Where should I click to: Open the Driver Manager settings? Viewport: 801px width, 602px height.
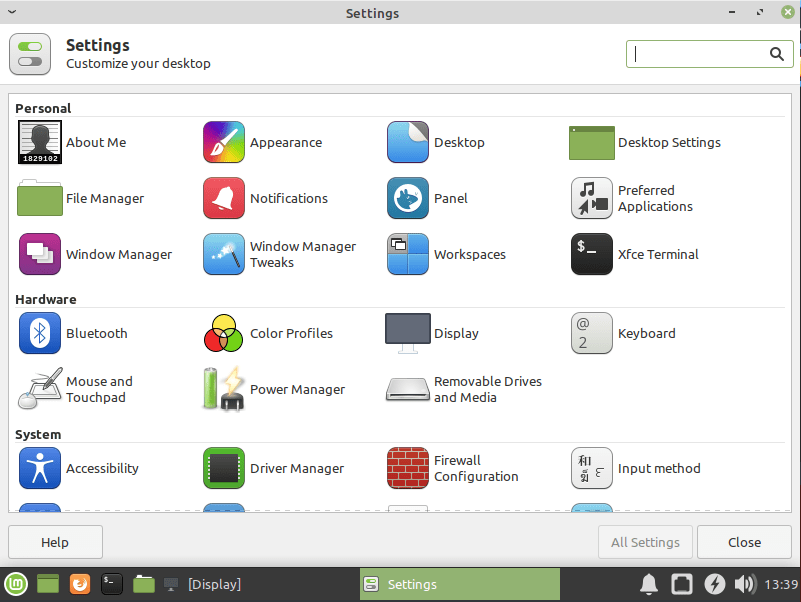[x=223, y=468]
